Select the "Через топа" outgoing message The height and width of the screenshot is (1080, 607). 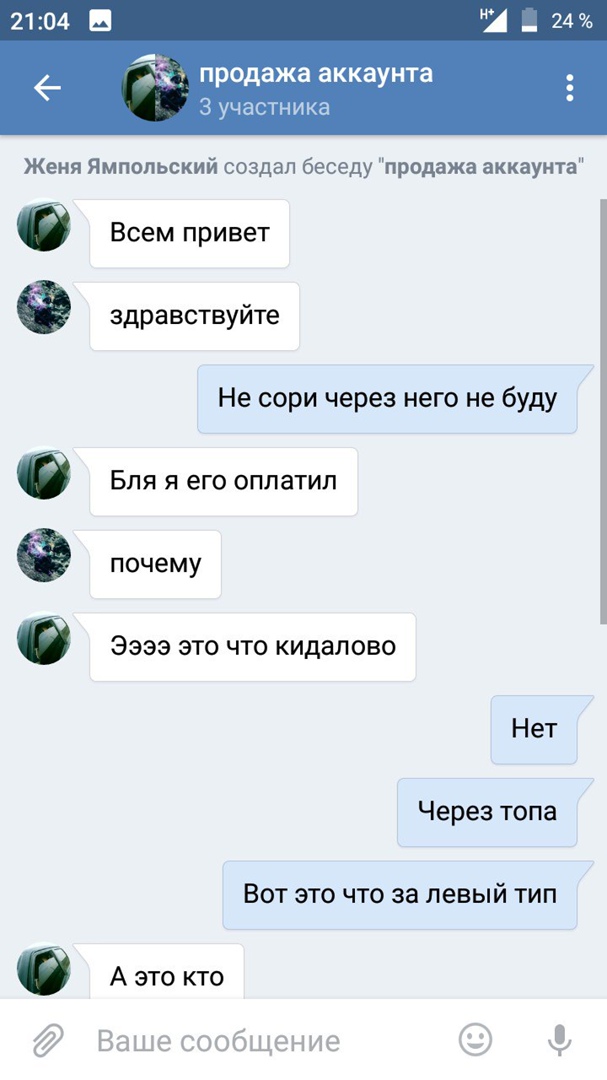[487, 812]
